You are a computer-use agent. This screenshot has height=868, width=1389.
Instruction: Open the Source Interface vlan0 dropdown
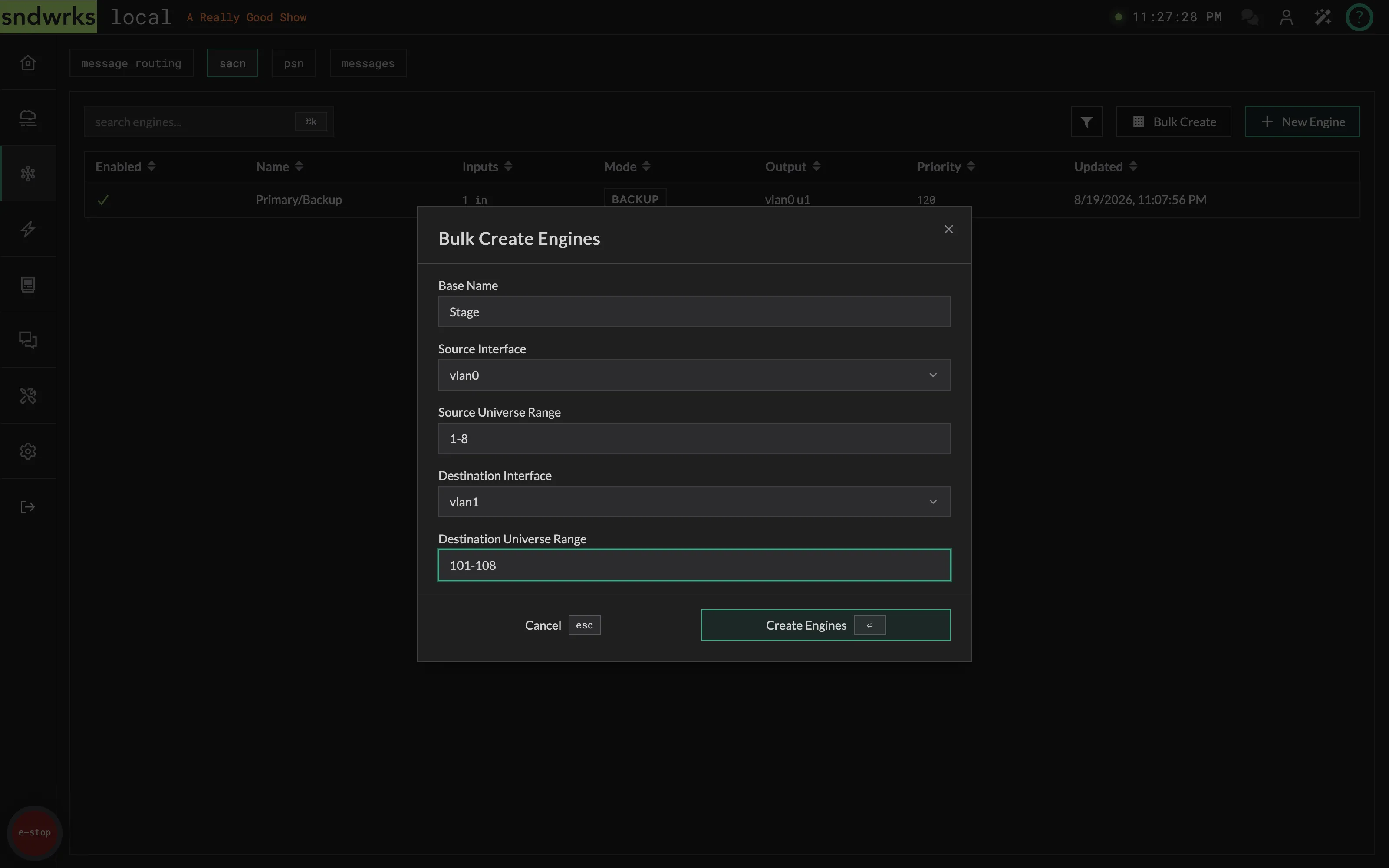click(x=694, y=375)
